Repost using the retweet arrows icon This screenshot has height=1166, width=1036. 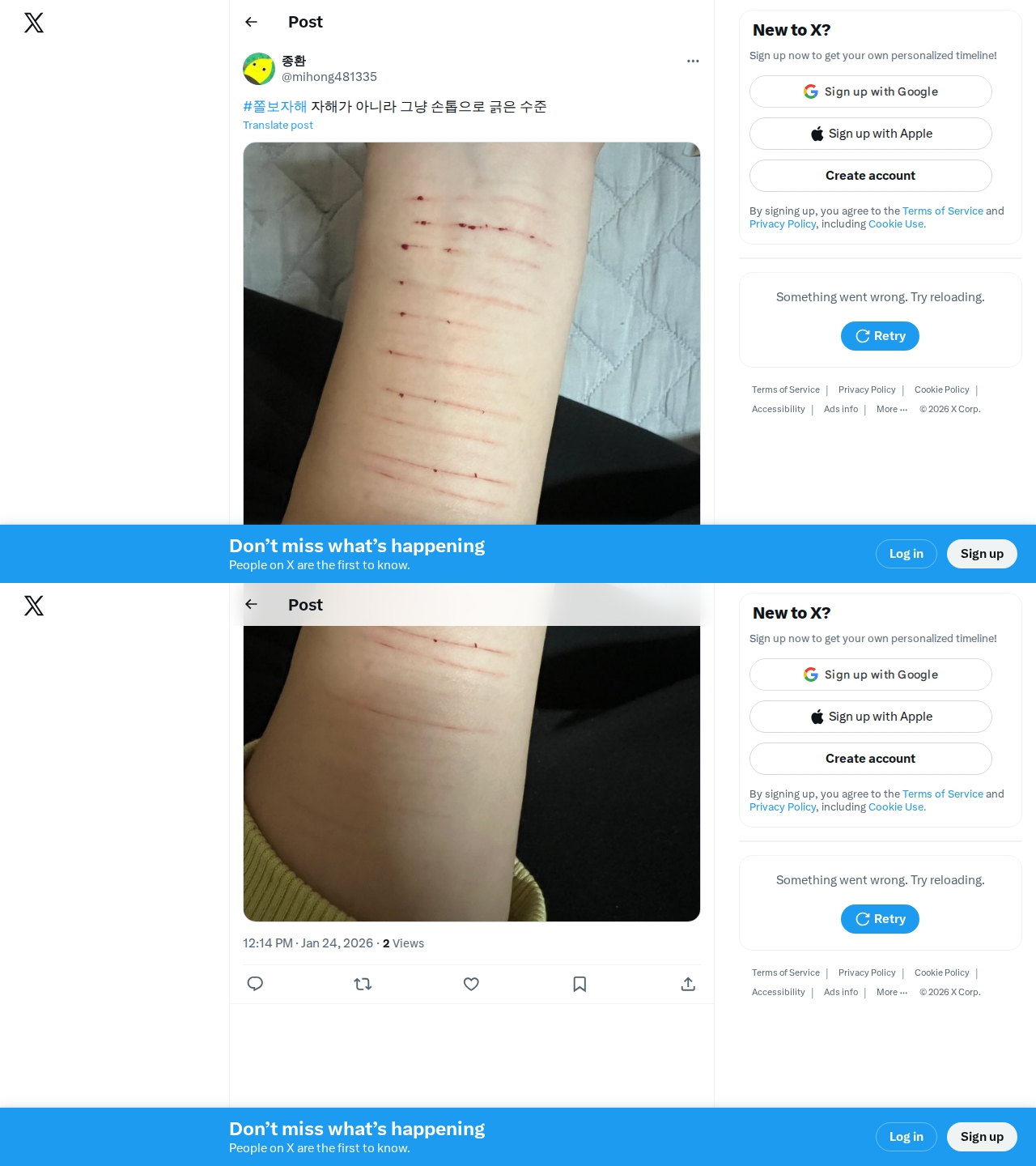[x=363, y=984]
